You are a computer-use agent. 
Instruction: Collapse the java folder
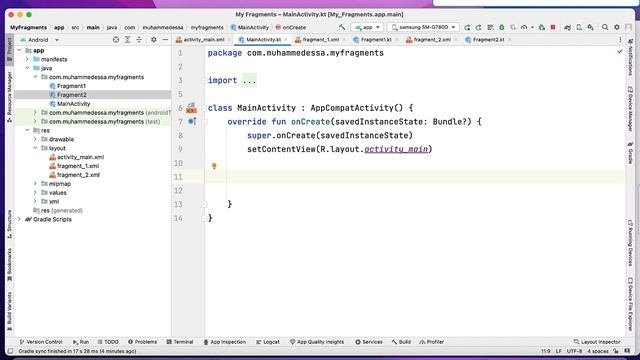[27, 68]
